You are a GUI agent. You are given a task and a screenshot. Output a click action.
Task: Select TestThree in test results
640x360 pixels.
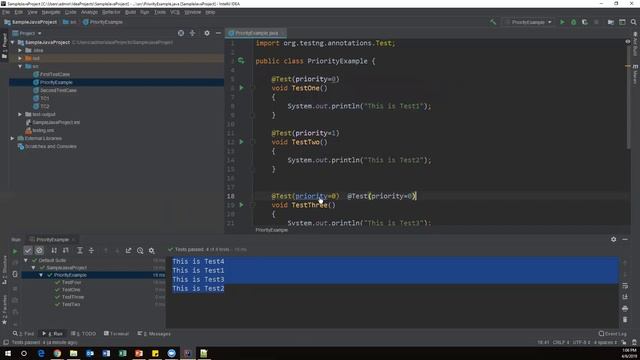(x=73, y=297)
